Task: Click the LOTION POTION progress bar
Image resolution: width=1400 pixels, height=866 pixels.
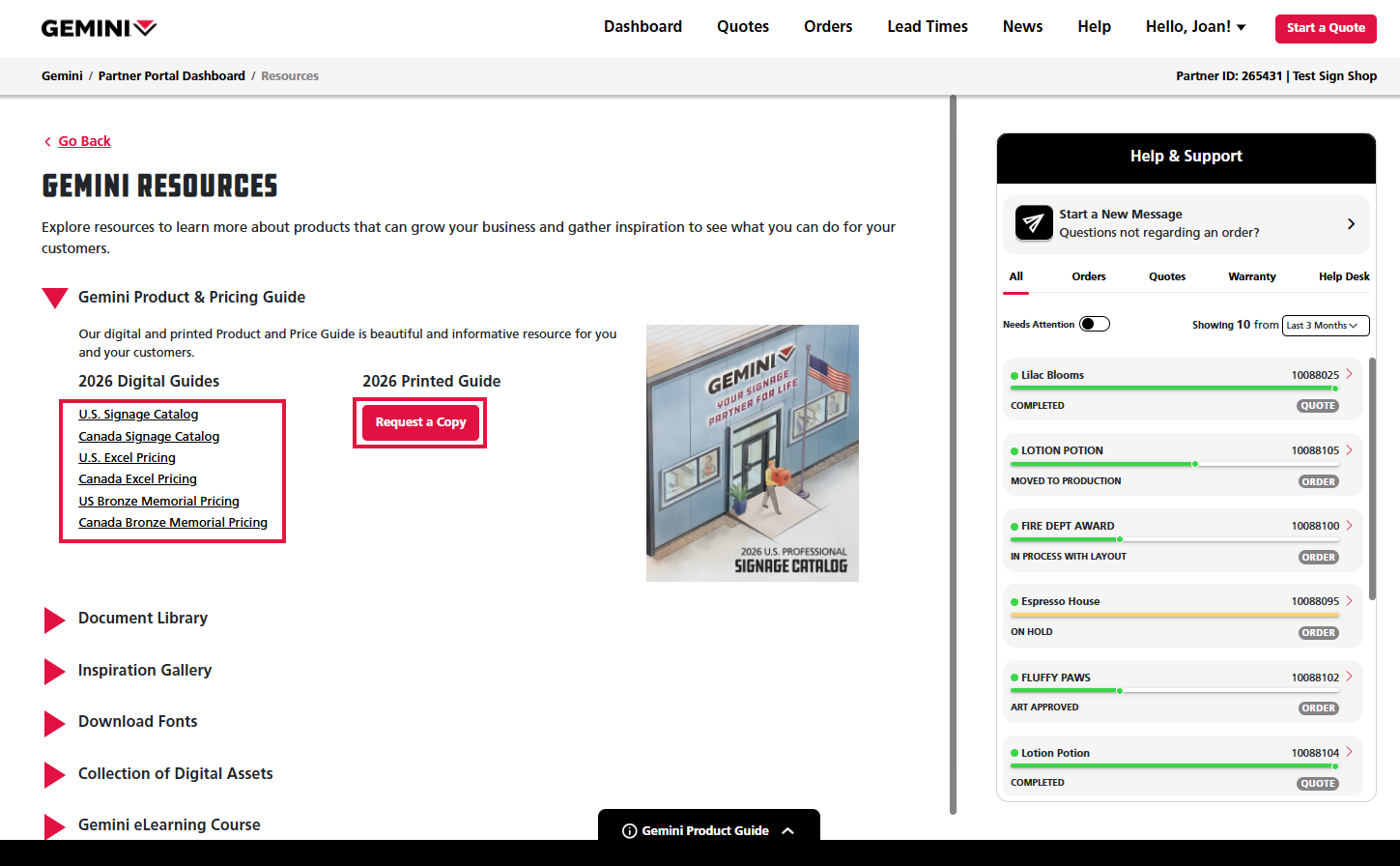Action: [x=1174, y=464]
